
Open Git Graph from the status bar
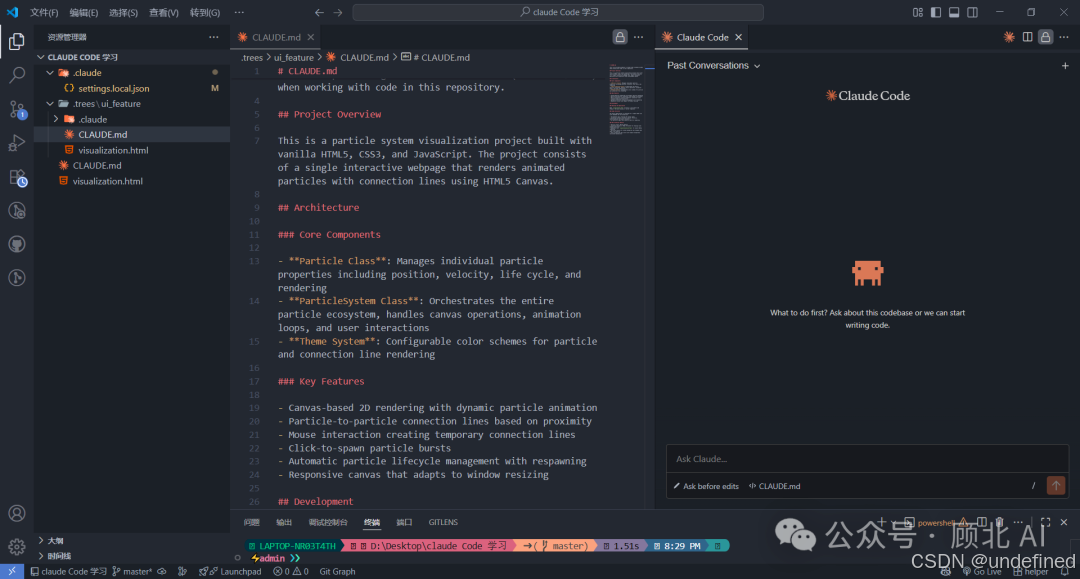pos(338,571)
